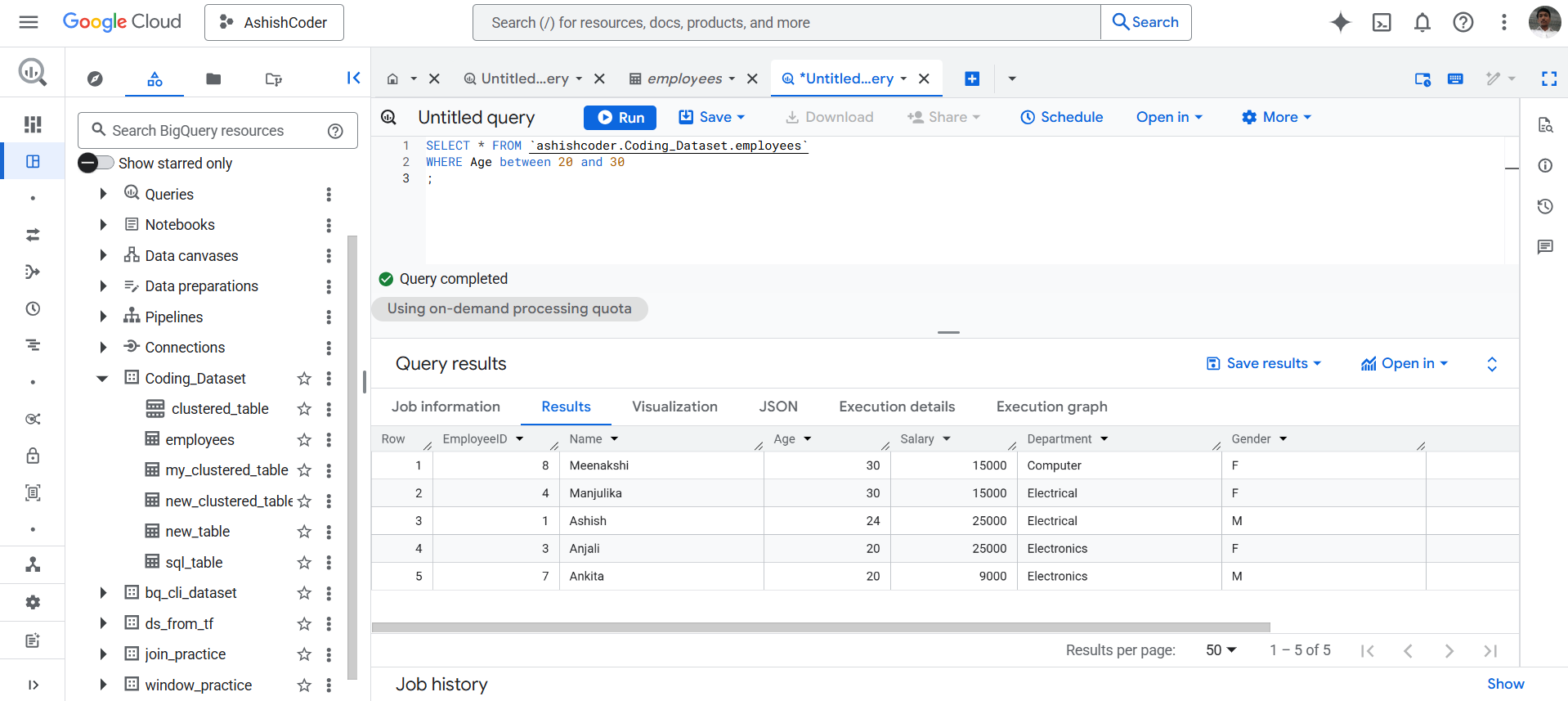The image size is (1568, 701).
Task: Change results per page dropdown
Action: click(1221, 650)
